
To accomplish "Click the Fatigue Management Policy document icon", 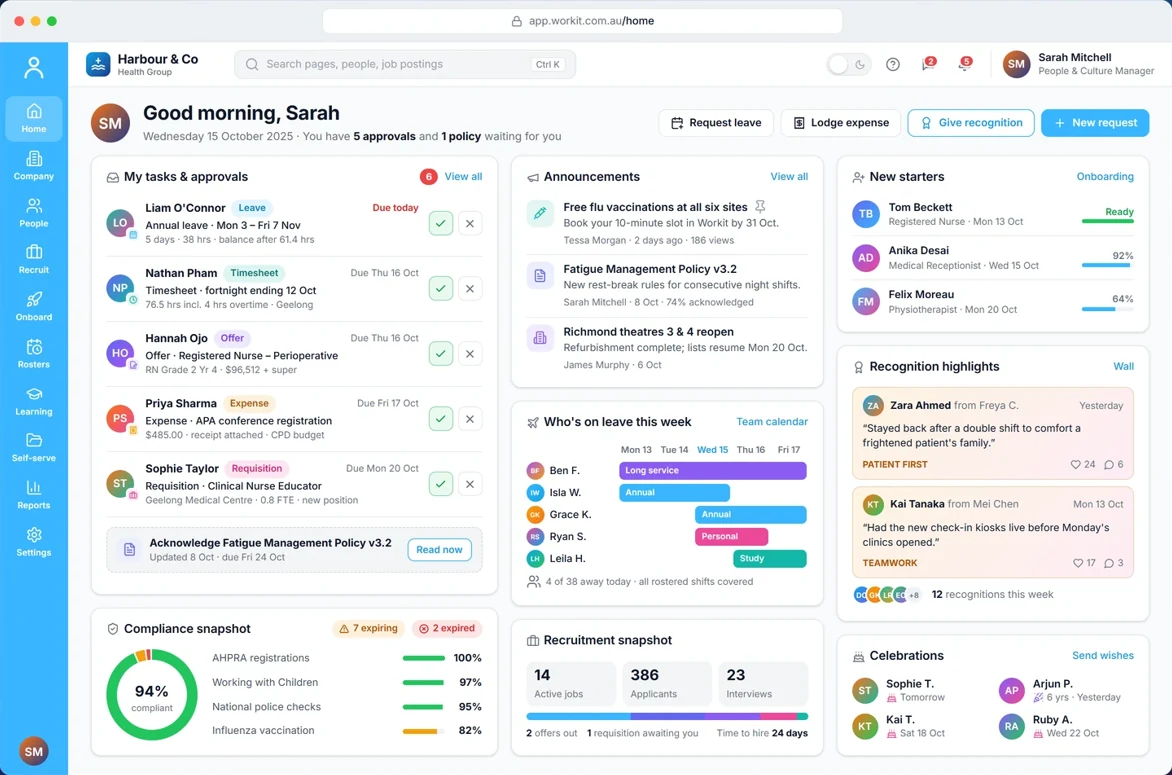I will 540,276.
